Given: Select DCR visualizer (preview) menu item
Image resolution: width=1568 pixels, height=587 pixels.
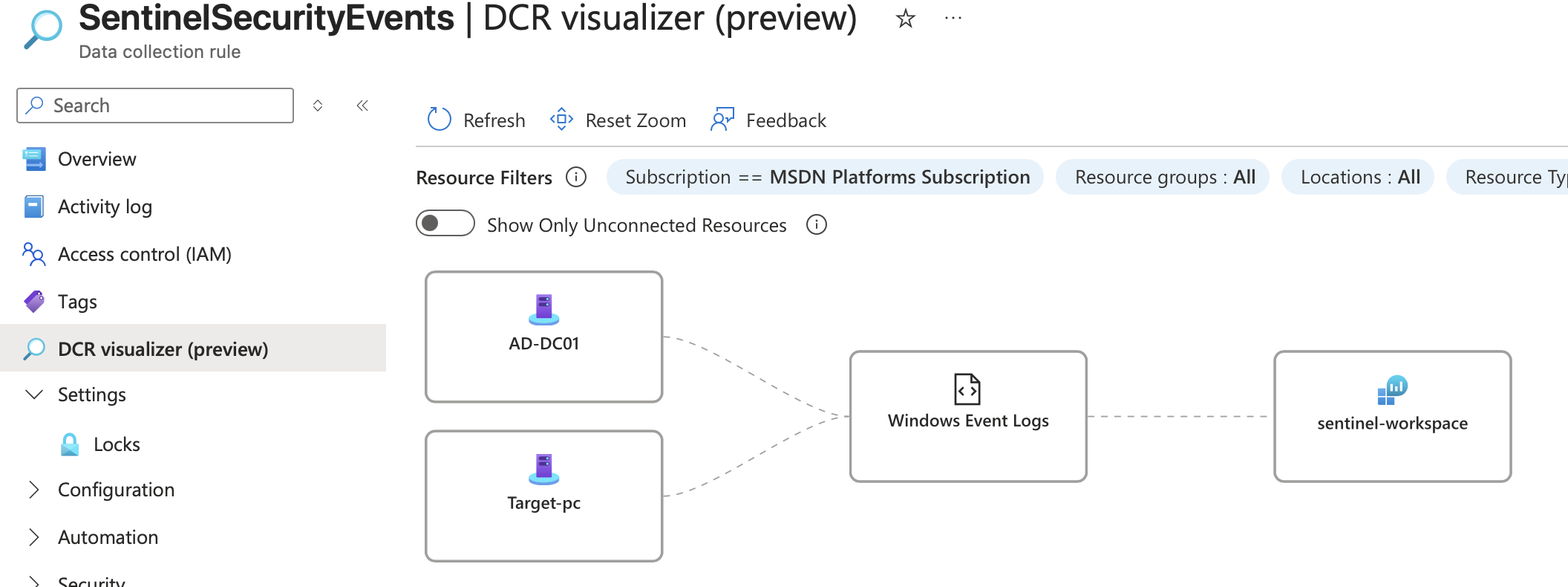Looking at the screenshot, I should tap(193, 348).
